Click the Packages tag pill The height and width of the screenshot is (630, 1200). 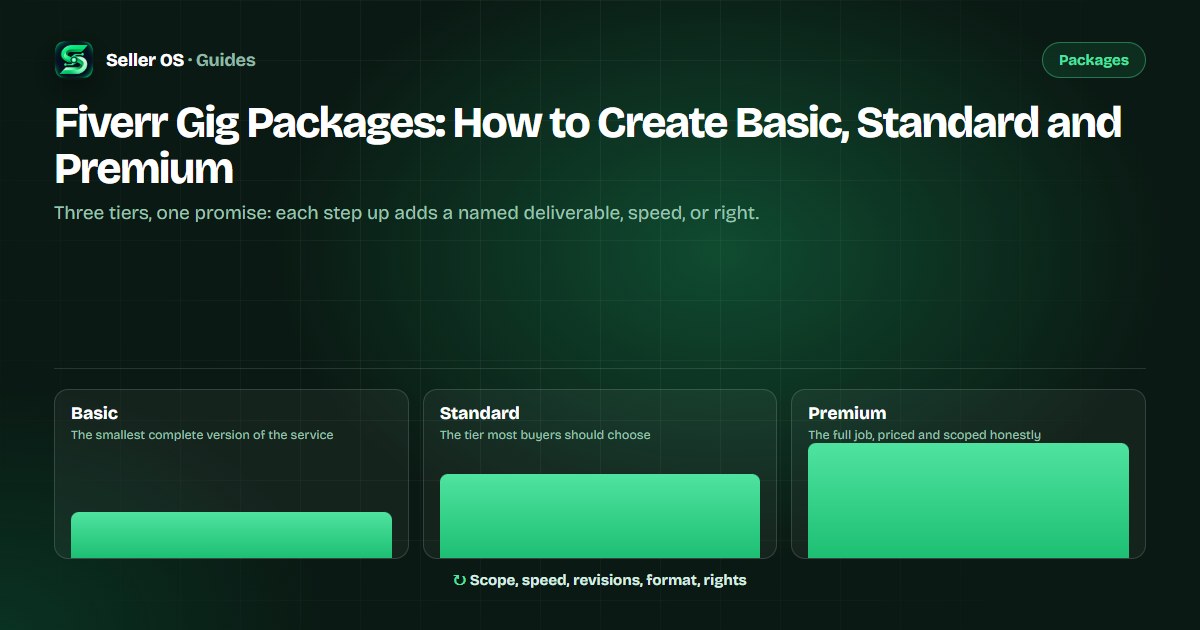[1094, 60]
